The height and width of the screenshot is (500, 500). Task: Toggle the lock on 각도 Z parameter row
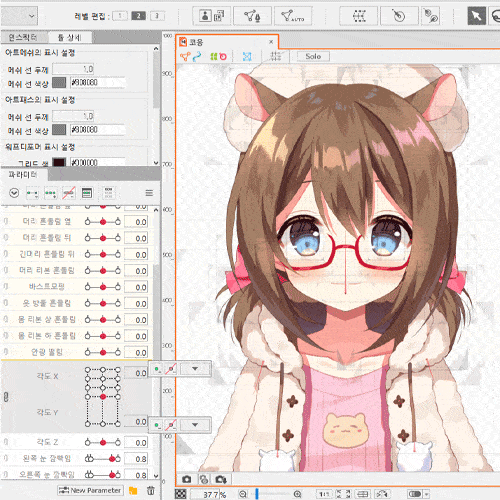pyautogui.click(x=6, y=442)
